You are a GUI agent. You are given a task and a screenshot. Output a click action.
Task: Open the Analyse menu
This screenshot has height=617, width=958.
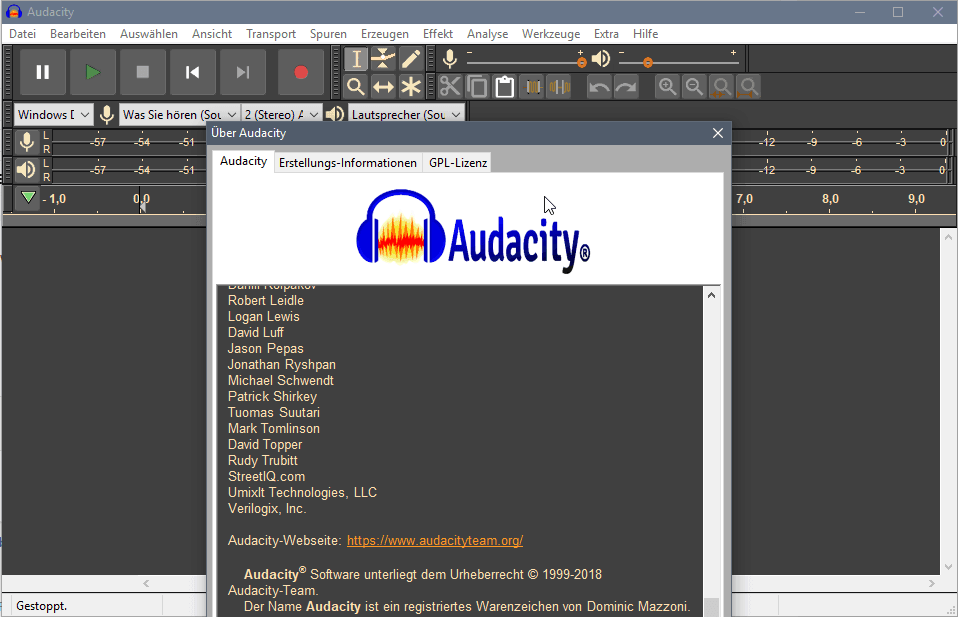point(488,34)
